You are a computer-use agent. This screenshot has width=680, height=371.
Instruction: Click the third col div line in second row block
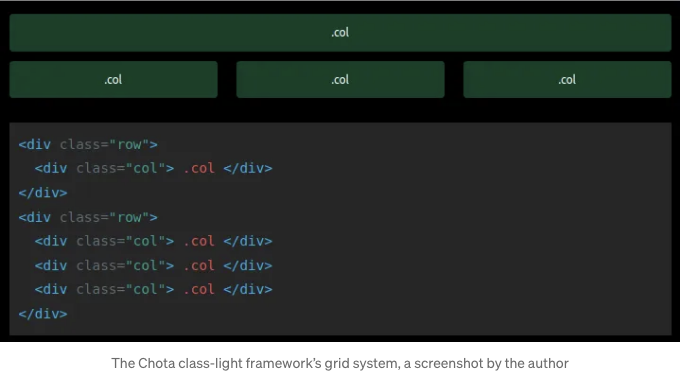pyautogui.click(x=154, y=289)
